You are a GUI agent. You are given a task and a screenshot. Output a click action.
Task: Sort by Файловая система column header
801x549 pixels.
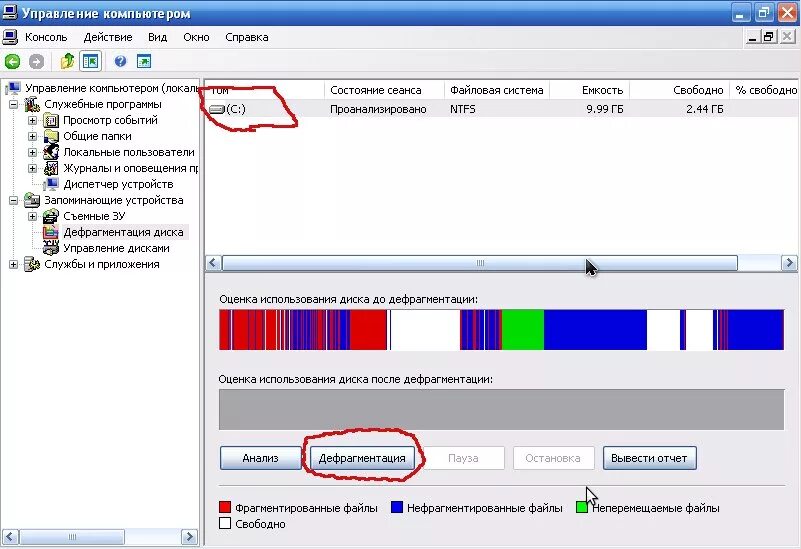pyautogui.click(x=497, y=90)
